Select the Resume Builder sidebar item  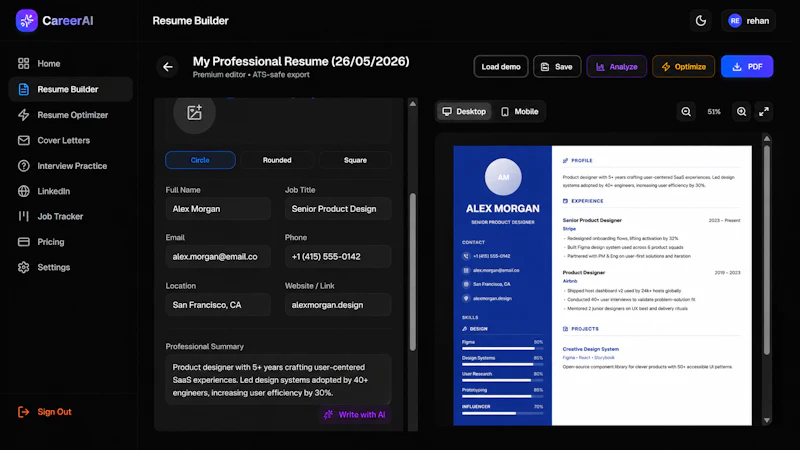pos(70,89)
